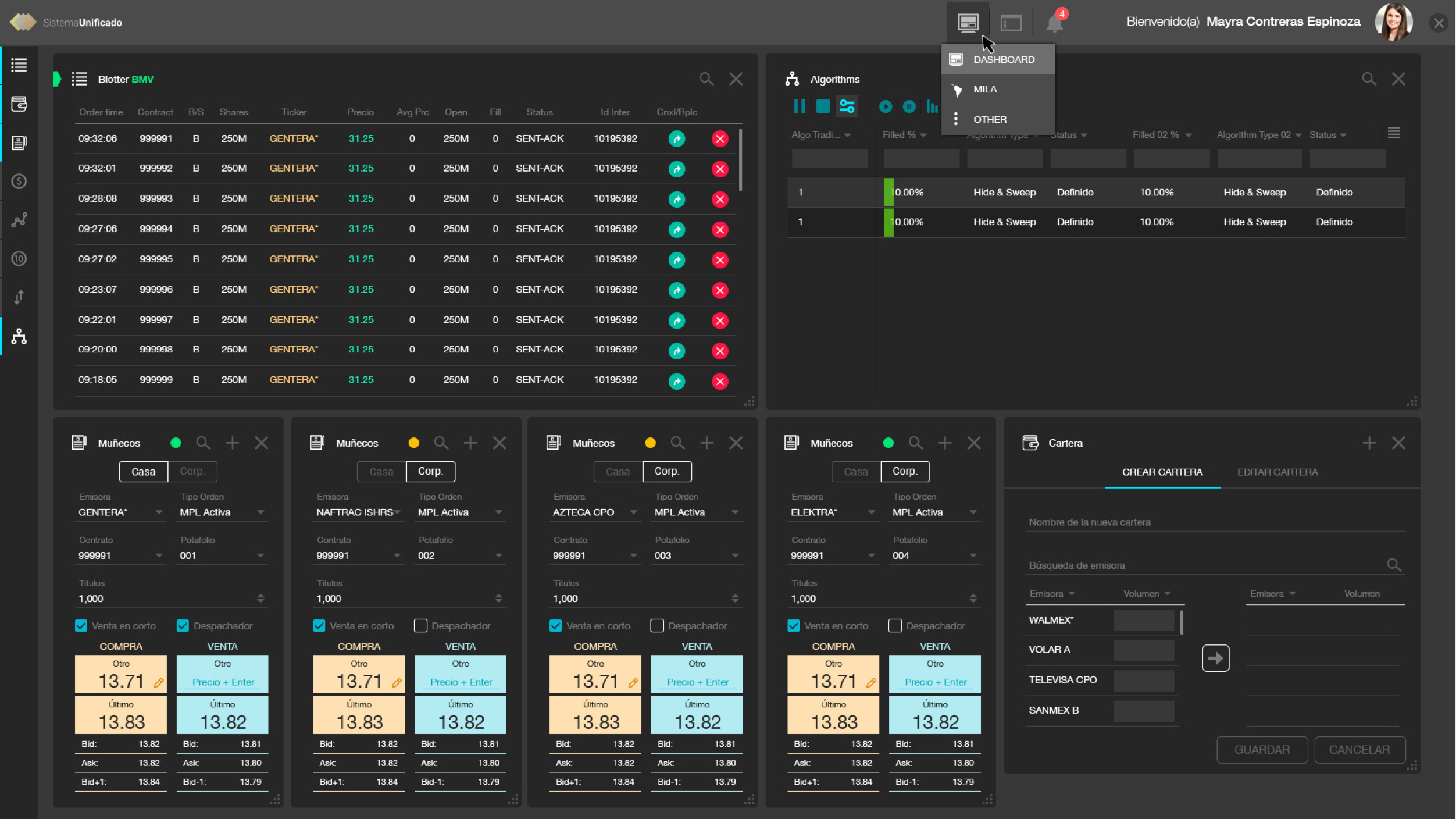Open Tipo Orden dropdown in GENTERA panel
Image resolution: width=1456 pixels, height=819 pixels.
(x=260, y=512)
